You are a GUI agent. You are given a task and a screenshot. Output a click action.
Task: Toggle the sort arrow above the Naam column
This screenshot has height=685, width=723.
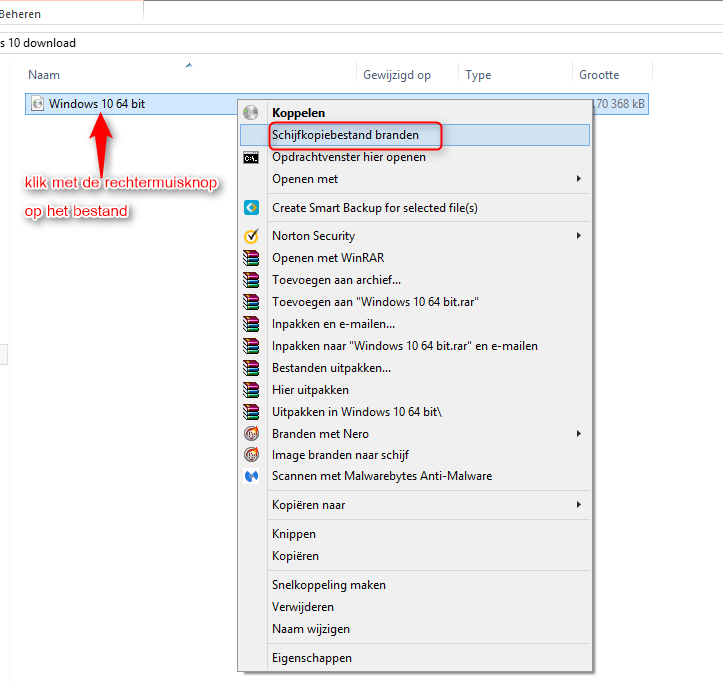[189, 65]
